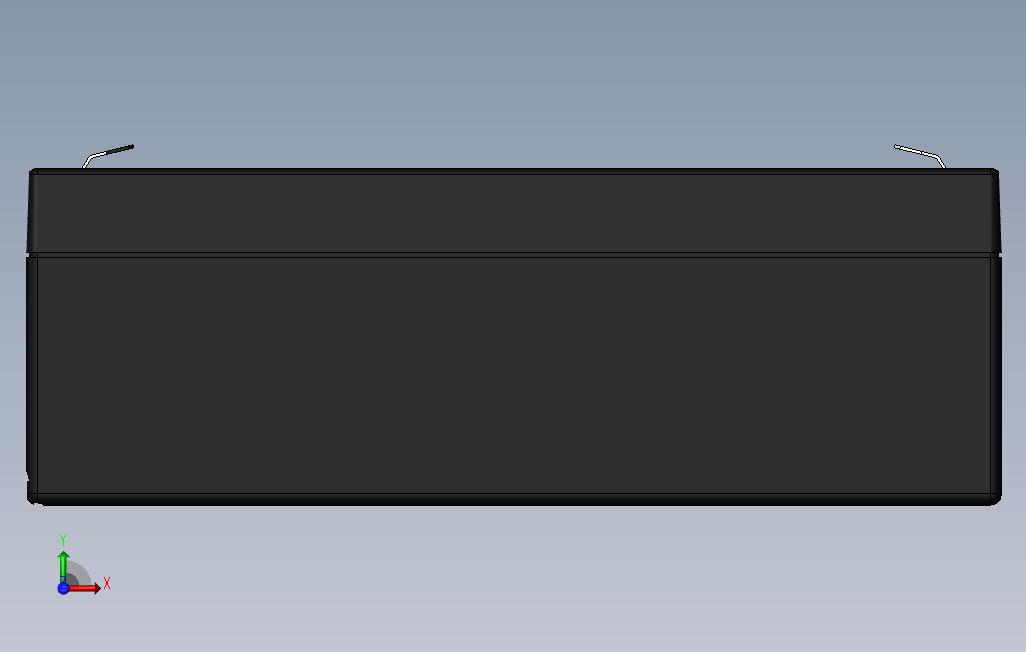Click the red X axis arrow
This screenshot has width=1026, height=652.
(x=85, y=588)
